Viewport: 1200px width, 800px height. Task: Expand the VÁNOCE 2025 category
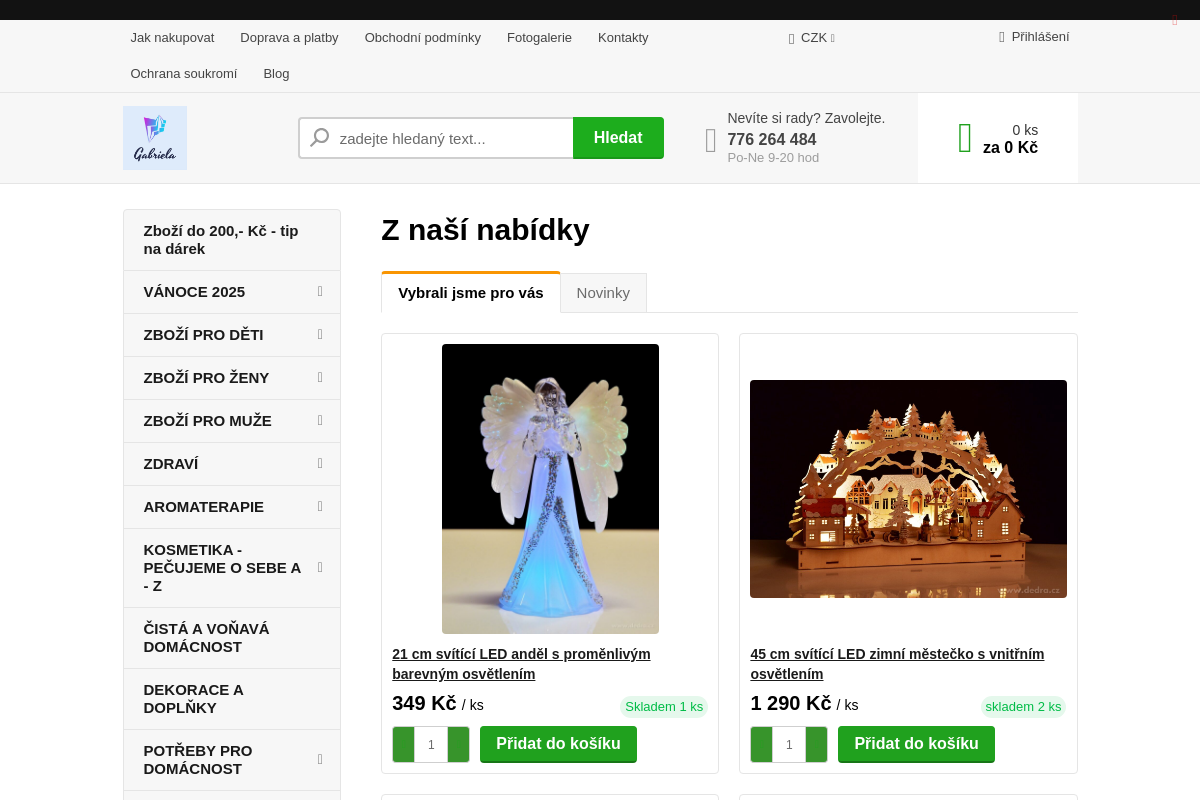[320, 291]
